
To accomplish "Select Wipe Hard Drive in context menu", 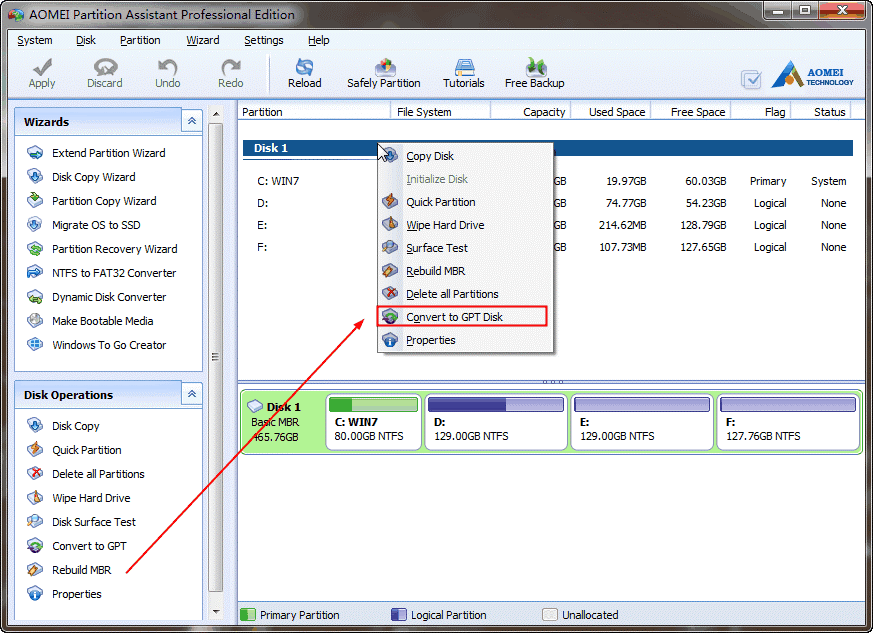I will pos(465,225).
